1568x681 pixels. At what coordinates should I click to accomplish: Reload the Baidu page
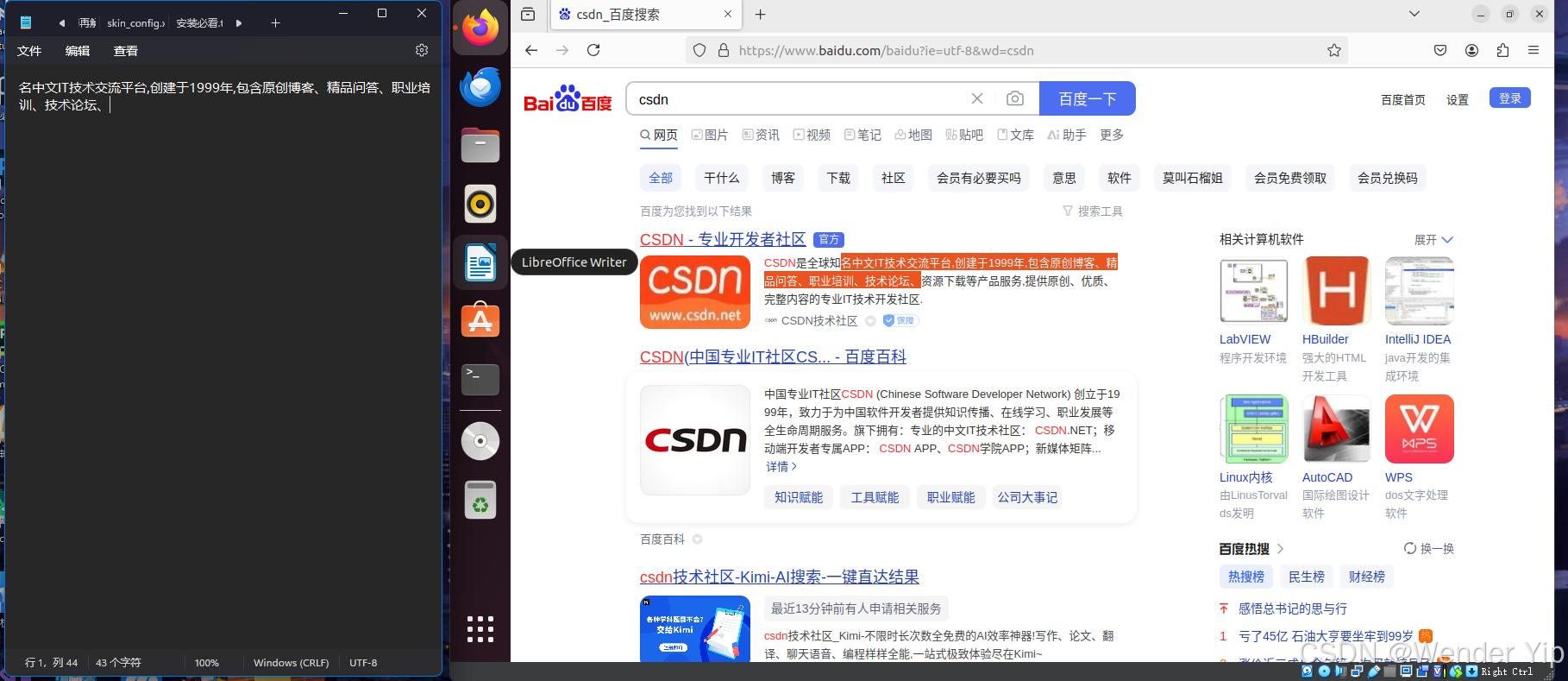click(x=593, y=50)
